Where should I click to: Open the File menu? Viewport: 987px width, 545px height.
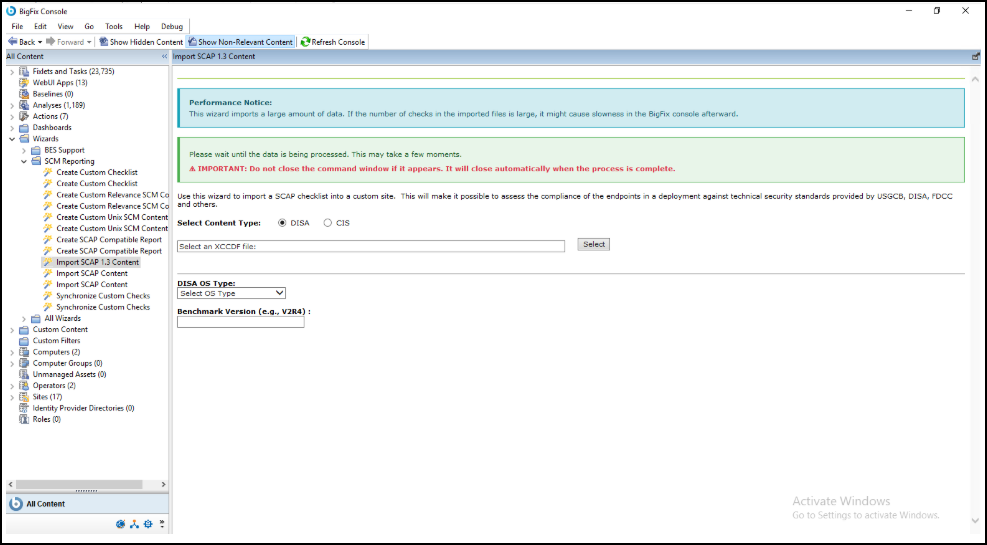click(17, 26)
